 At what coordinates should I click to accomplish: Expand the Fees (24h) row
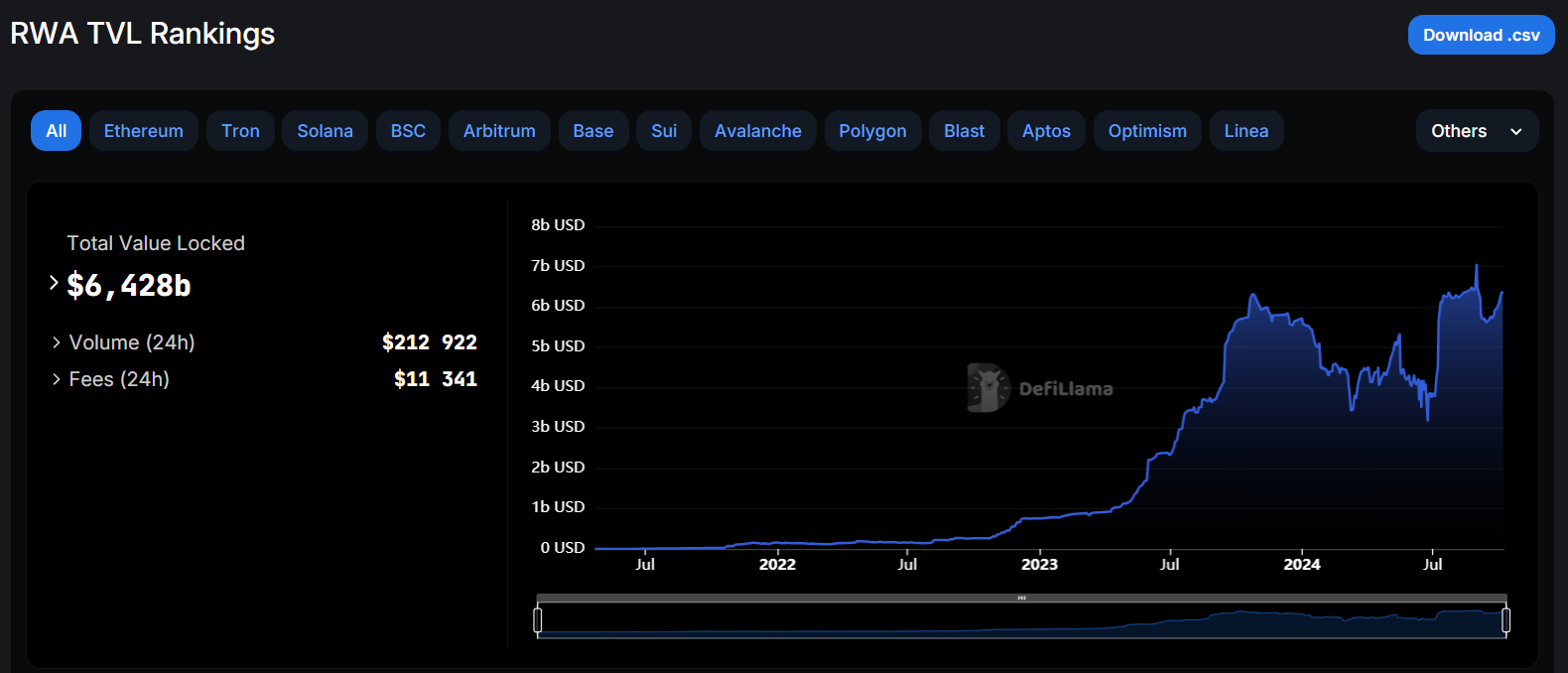click(57, 379)
